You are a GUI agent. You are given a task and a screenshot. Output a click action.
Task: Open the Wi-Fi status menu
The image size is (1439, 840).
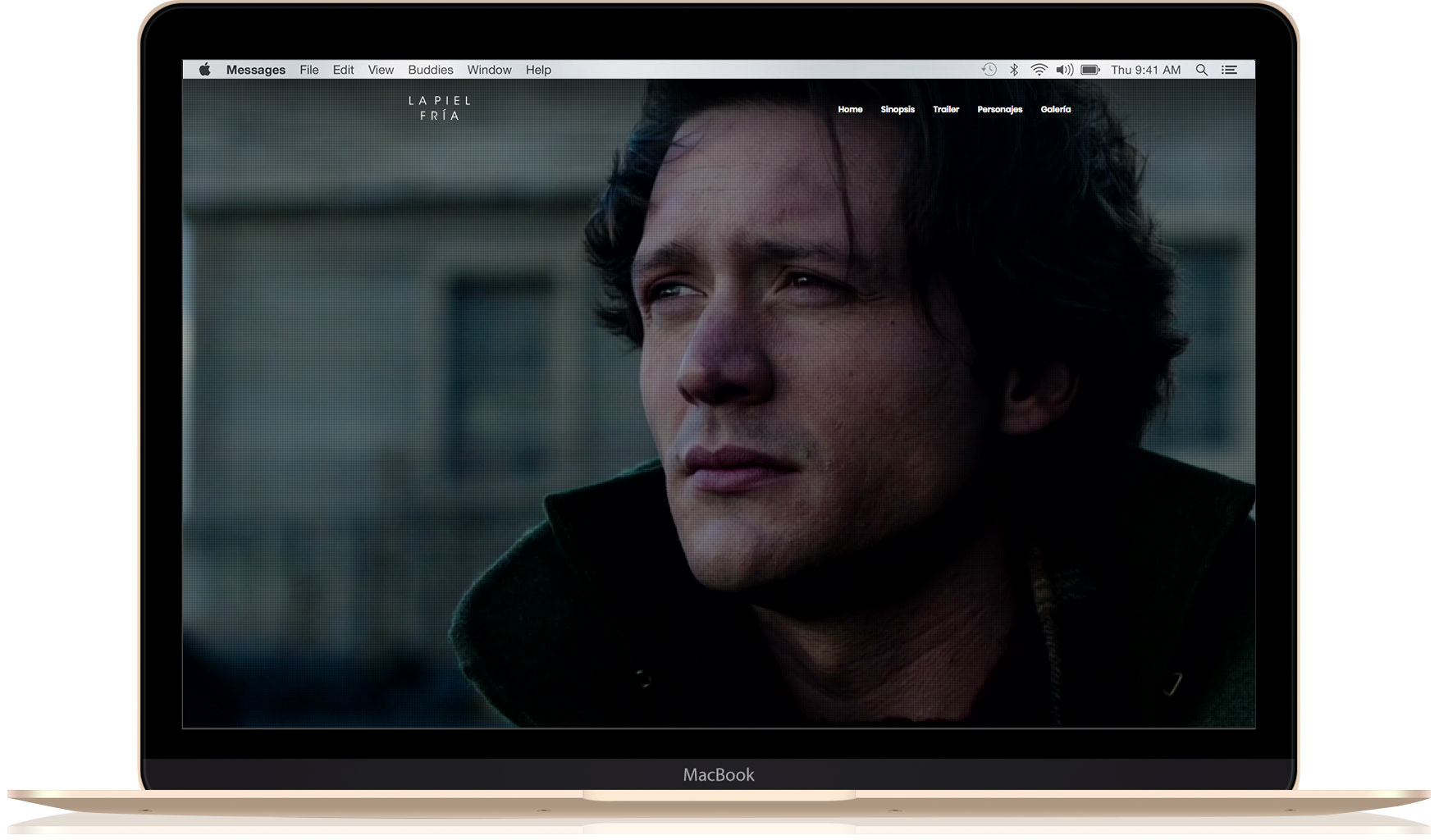[x=1039, y=70]
